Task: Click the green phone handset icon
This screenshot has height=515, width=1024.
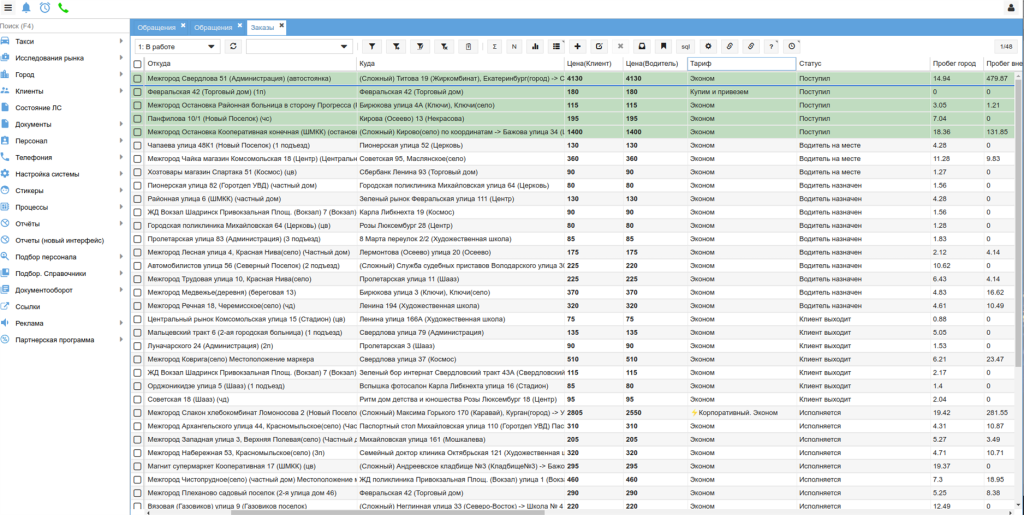Action: tap(63, 8)
